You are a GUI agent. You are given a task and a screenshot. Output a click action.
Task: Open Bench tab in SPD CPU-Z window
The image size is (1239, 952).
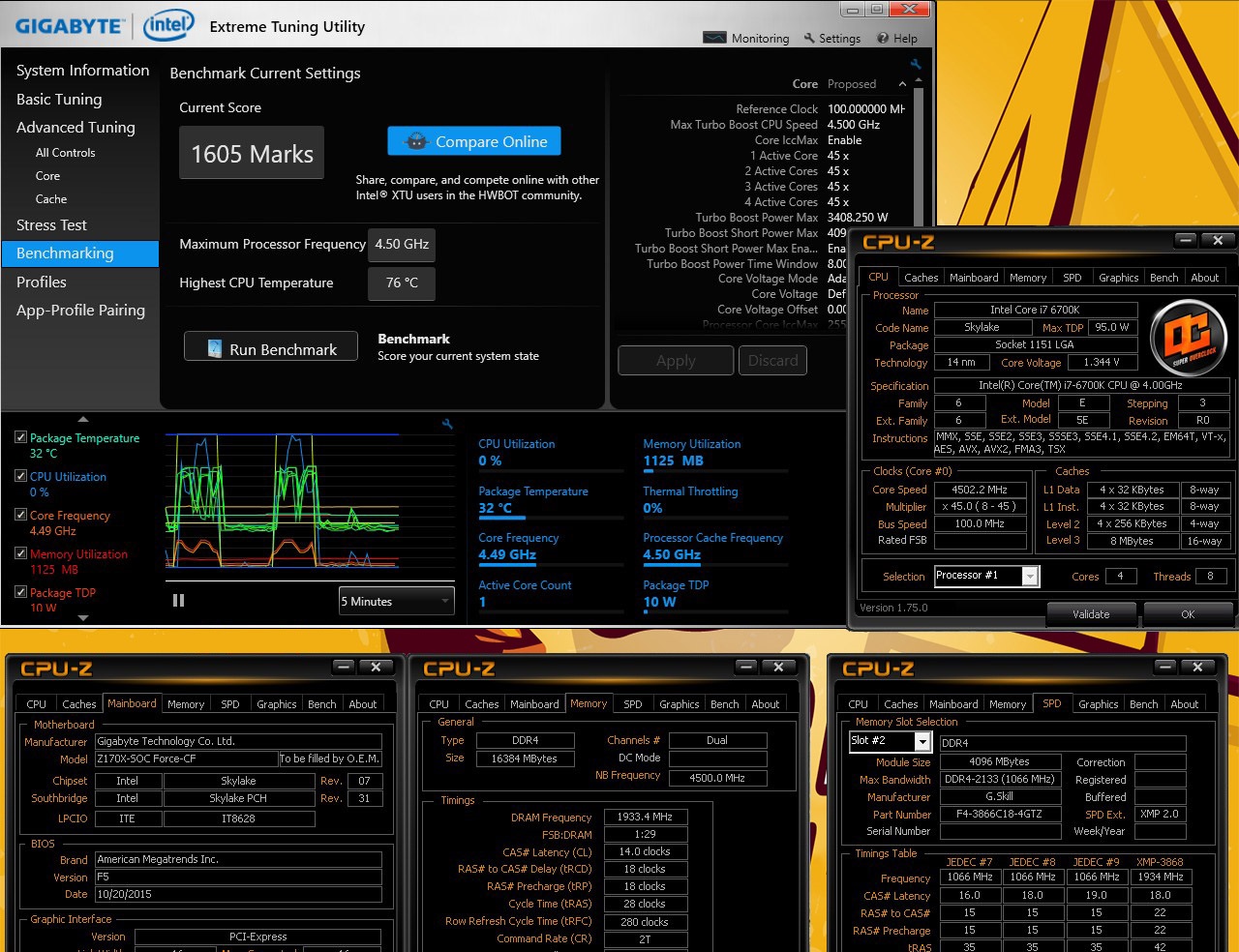(x=1143, y=704)
